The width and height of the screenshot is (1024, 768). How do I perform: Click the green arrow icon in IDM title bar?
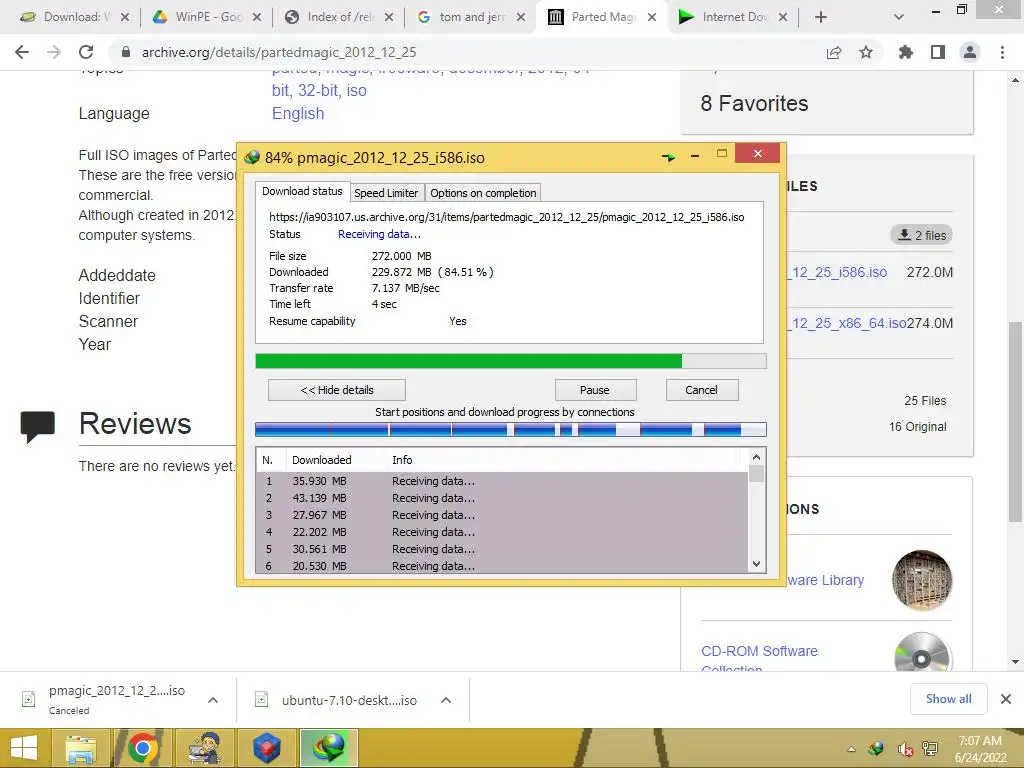[x=668, y=157]
